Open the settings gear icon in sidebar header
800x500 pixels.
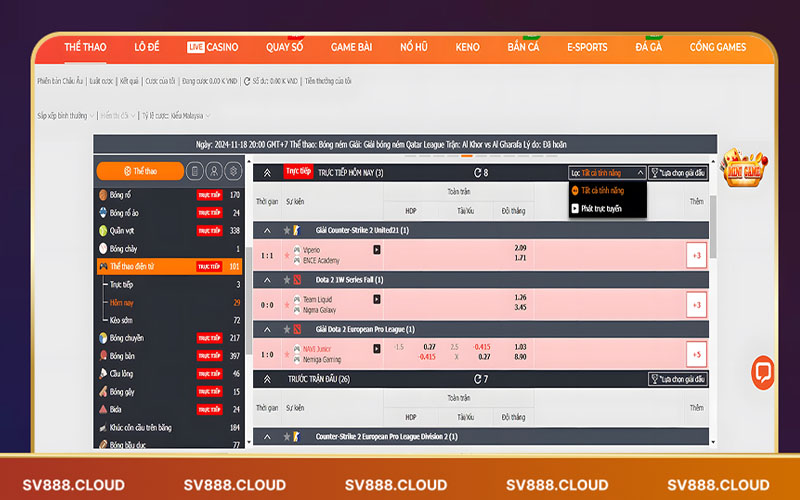(x=233, y=171)
